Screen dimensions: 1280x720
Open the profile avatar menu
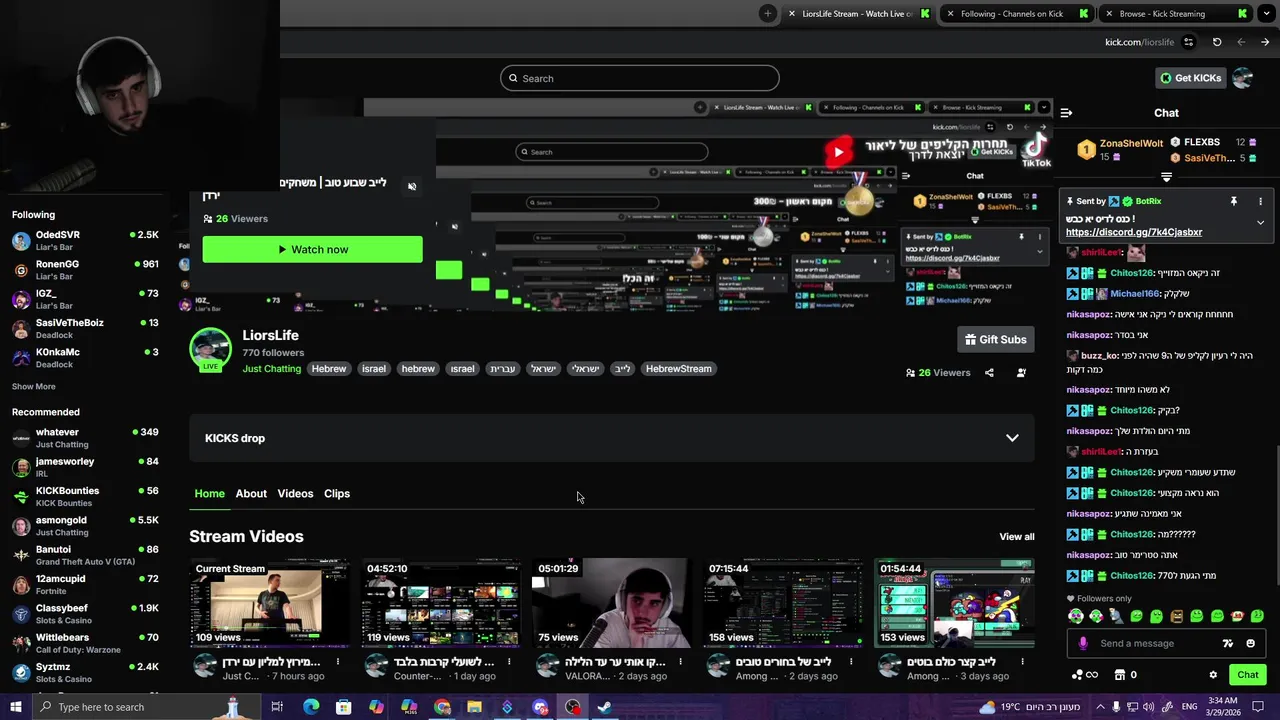coord(1243,78)
